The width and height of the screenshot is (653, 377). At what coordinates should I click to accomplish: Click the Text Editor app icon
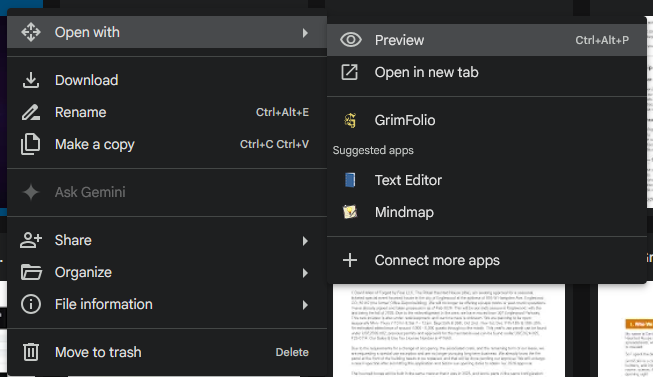[x=350, y=180]
